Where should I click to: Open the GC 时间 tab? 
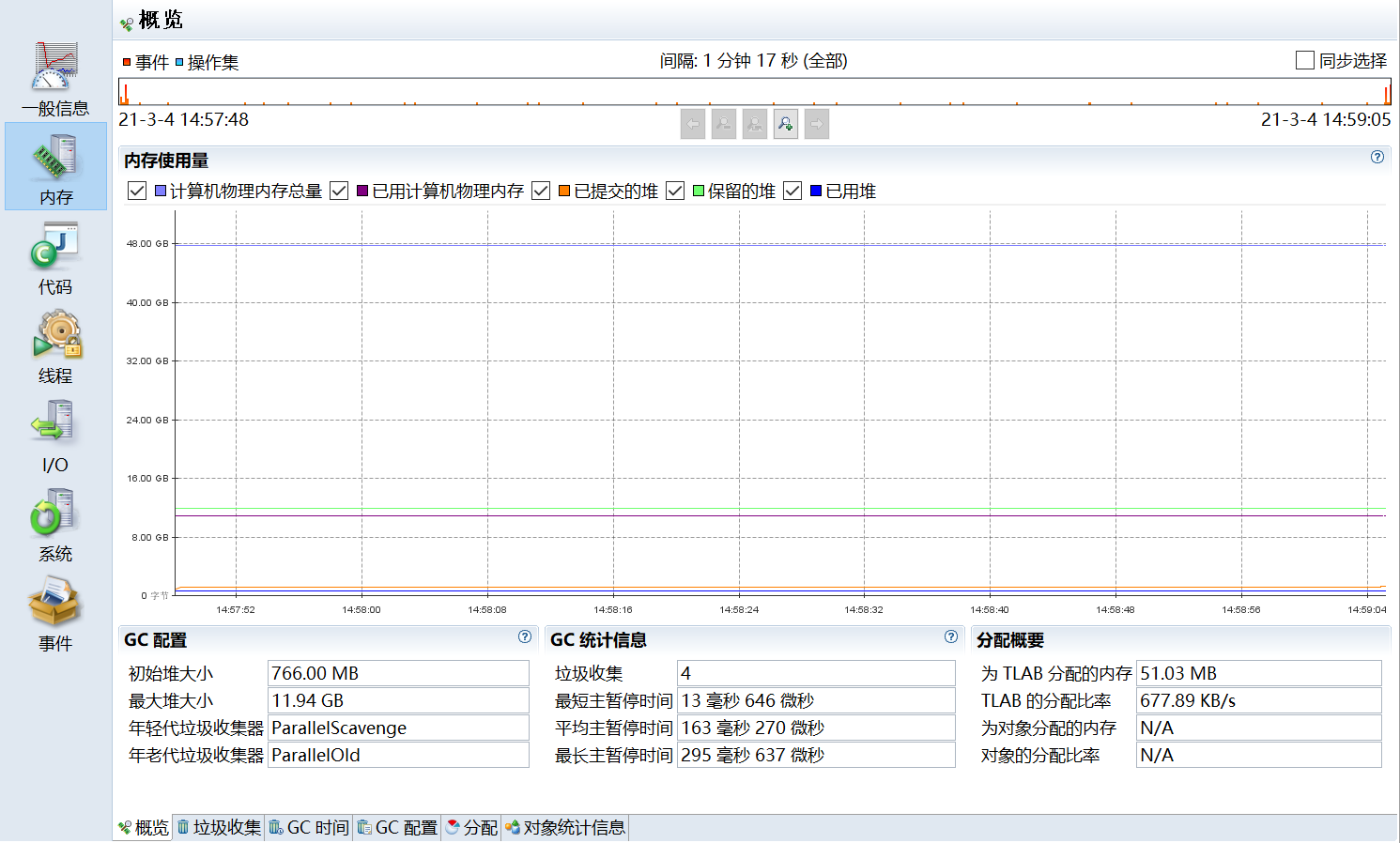308,827
